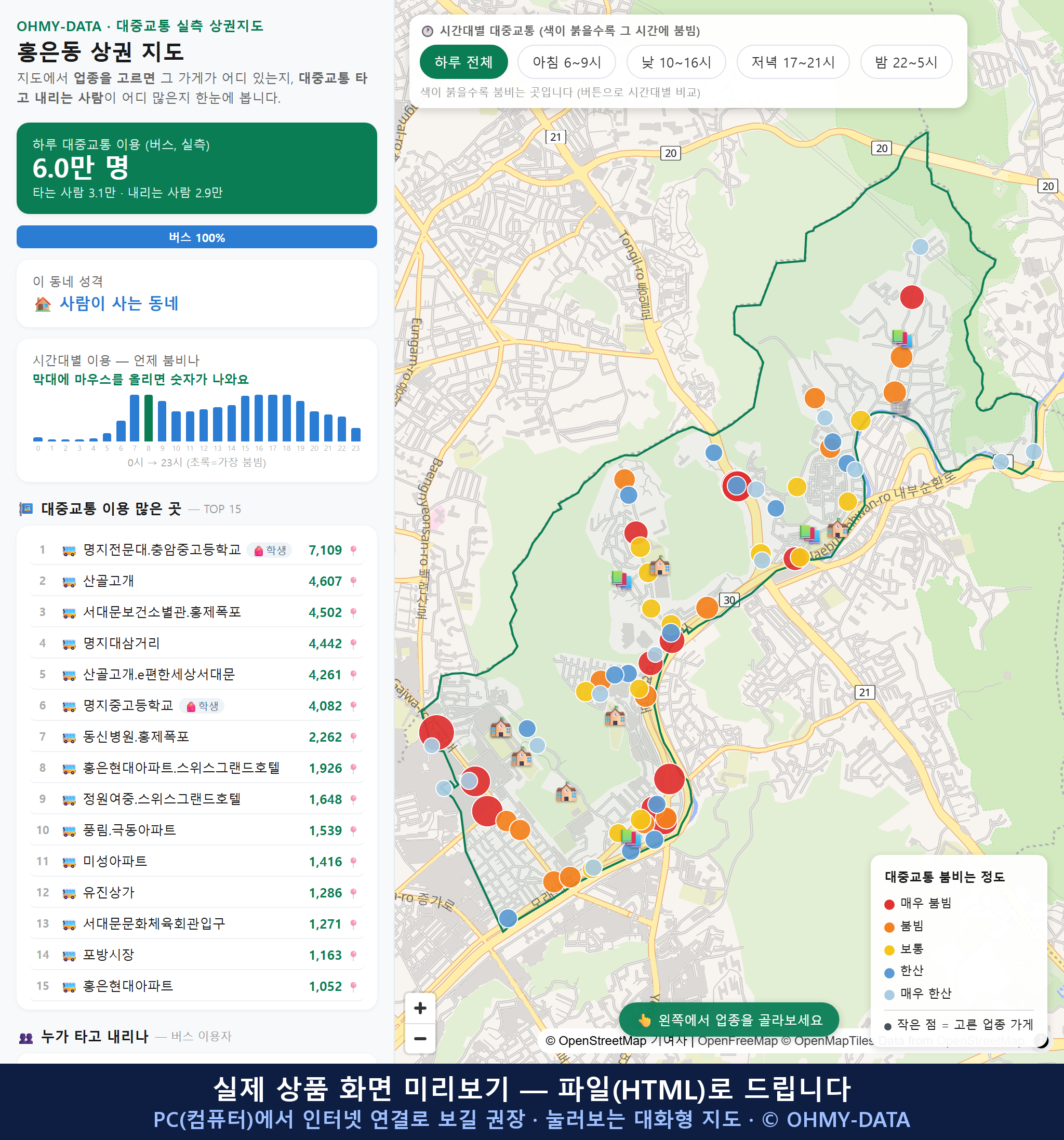Select the 낮 10~16시 time filter
The image size is (1064, 1140).
(676, 62)
